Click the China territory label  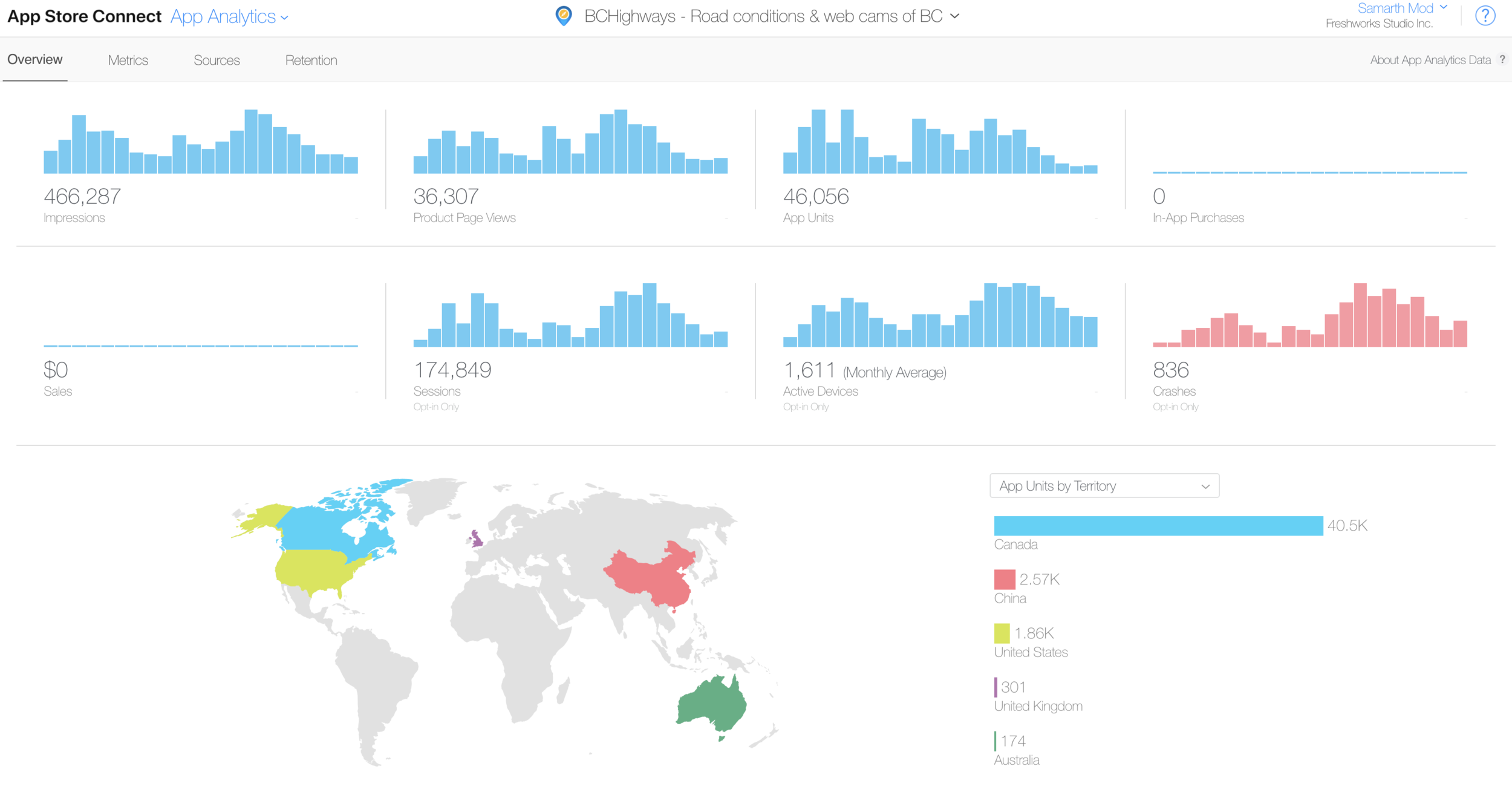tap(1010, 598)
